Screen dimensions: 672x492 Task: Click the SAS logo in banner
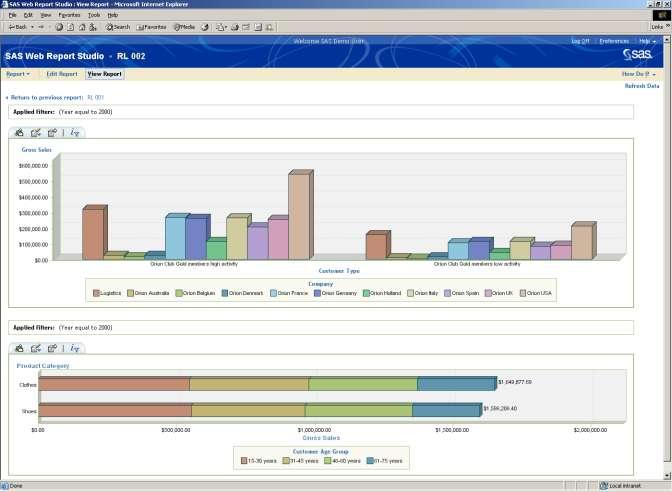tap(638, 54)
